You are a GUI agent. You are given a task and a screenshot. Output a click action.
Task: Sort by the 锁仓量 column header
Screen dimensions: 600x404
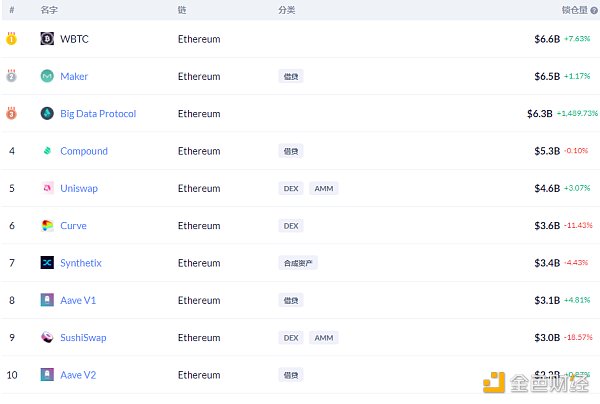pos(574,9)
